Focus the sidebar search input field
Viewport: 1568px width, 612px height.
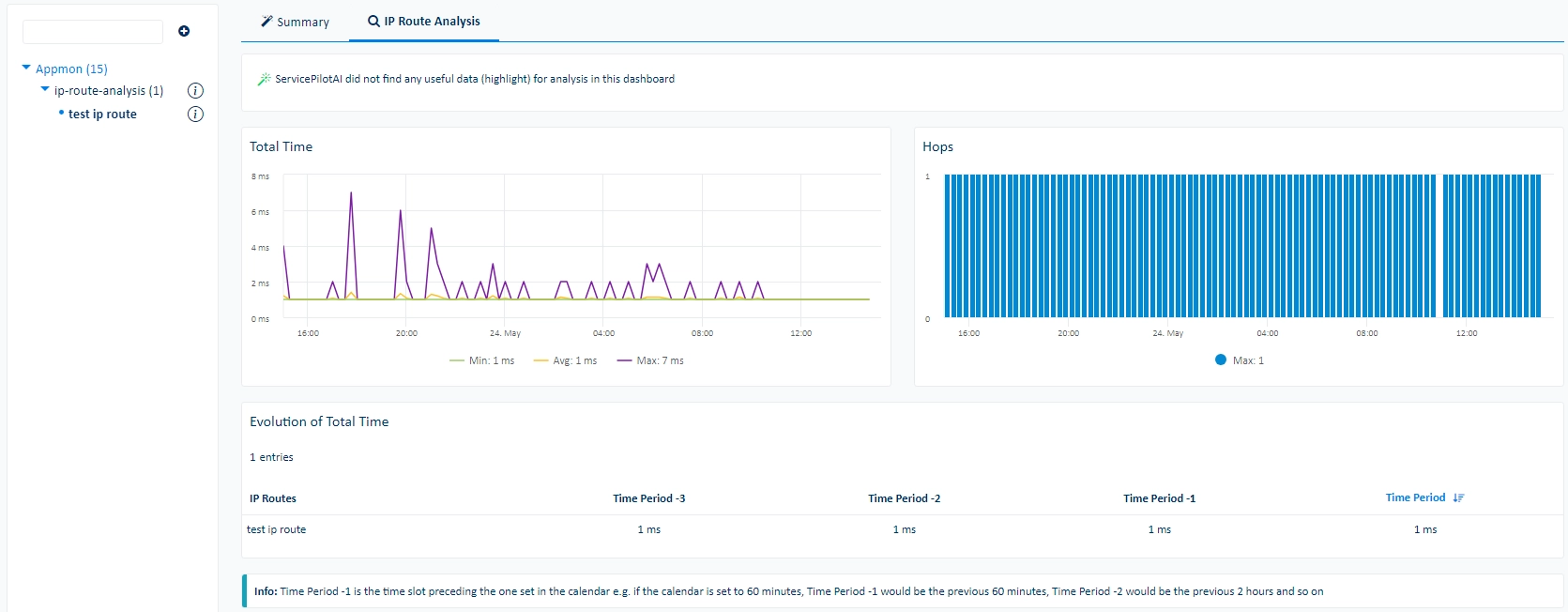pyautogui.click(x=93, y=32)
